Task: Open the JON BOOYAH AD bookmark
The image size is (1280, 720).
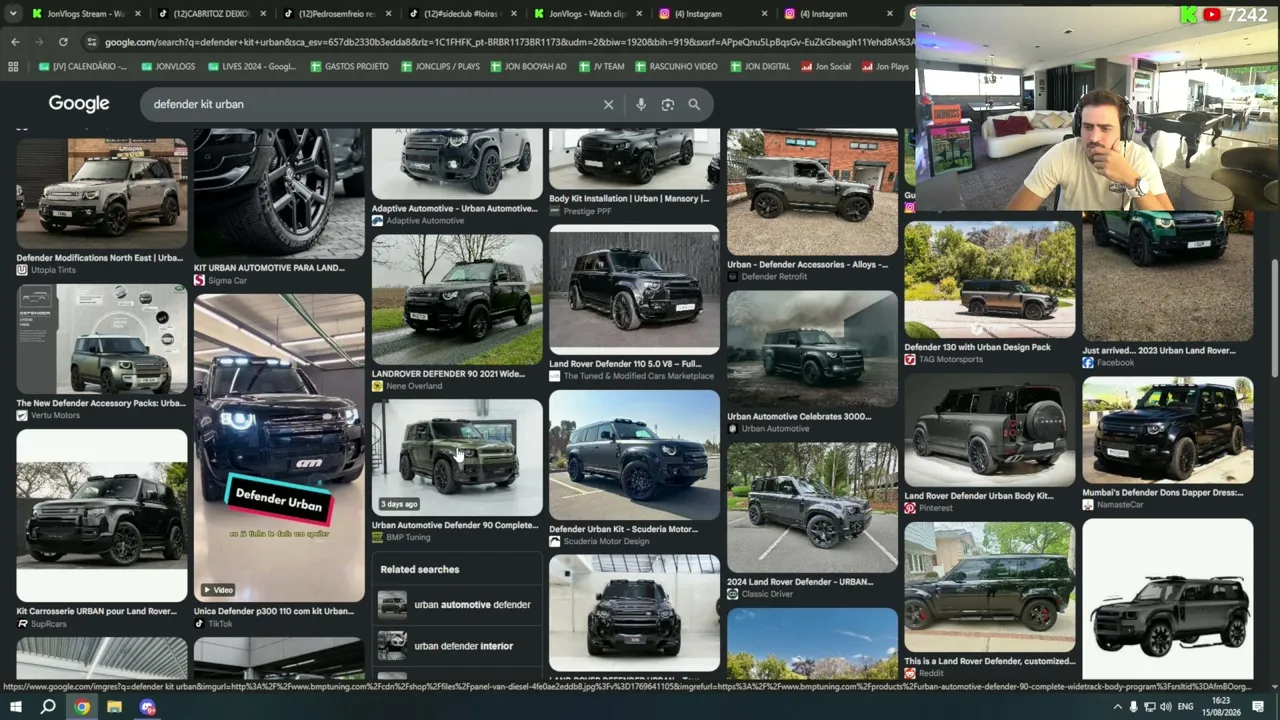Action: [529, 66]
